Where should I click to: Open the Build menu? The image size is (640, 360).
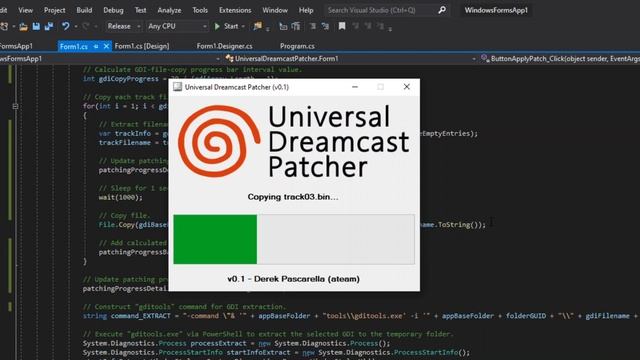[x=84, y=10]
